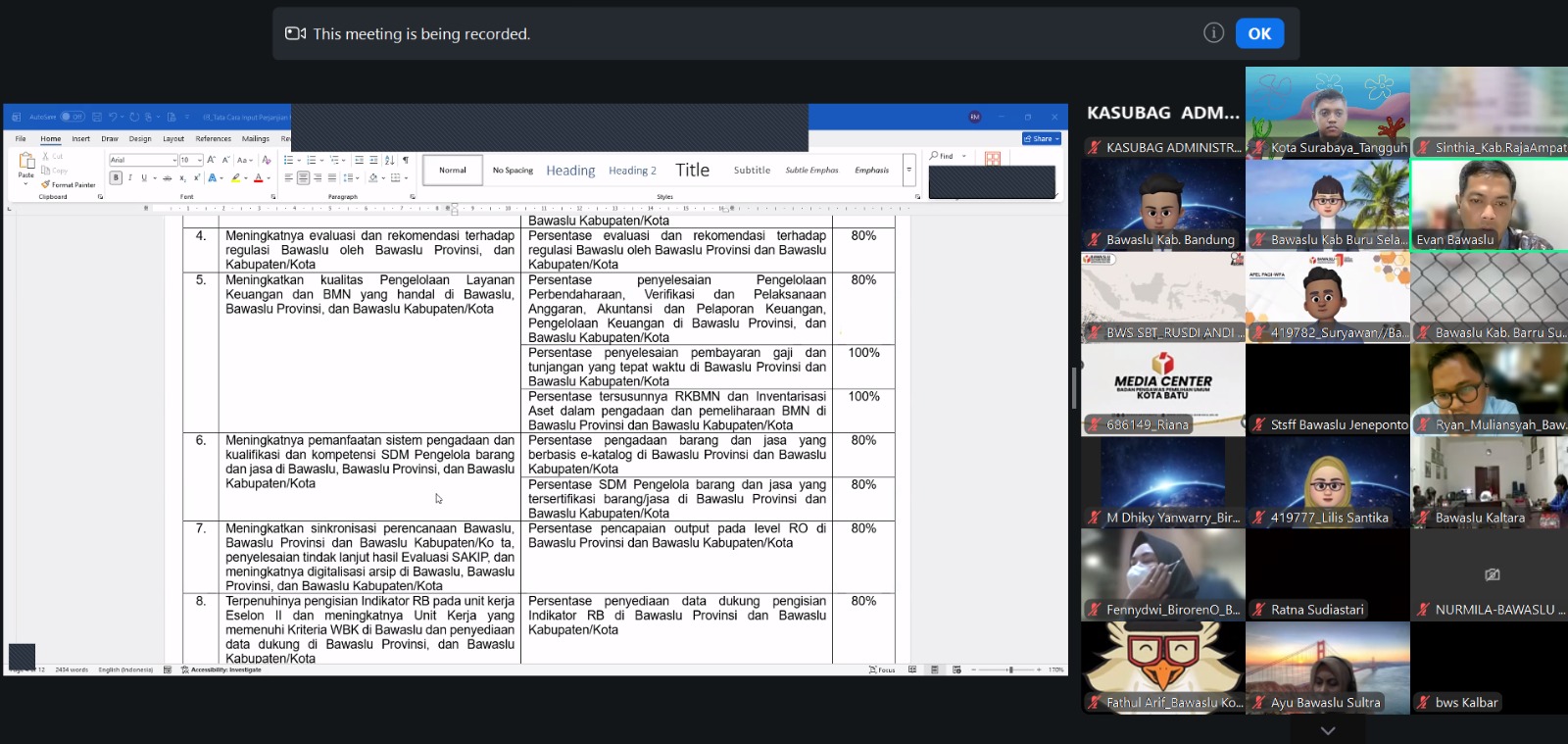Switch to the References ribbon tab
This screenshot has height=744, width=1568.
pos(213,139)
